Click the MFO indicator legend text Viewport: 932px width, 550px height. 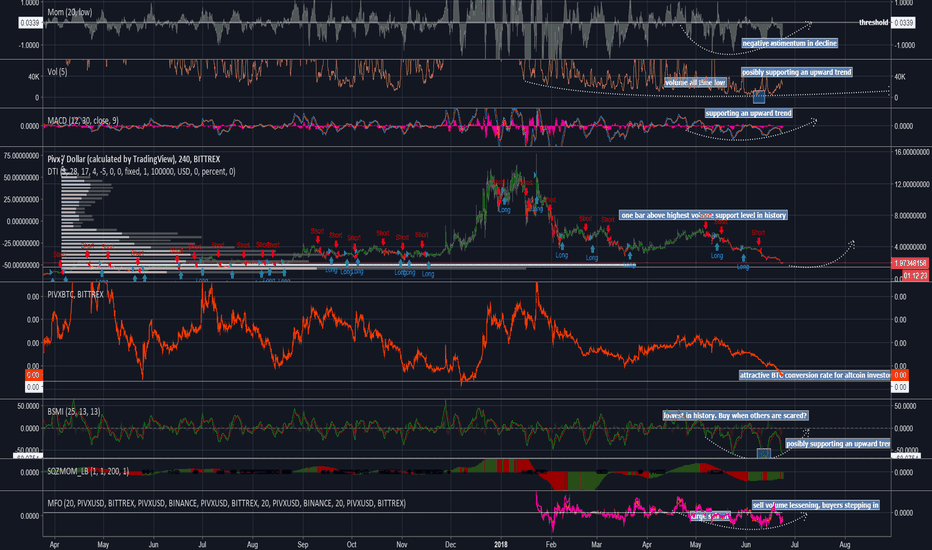tap(226, 504)
